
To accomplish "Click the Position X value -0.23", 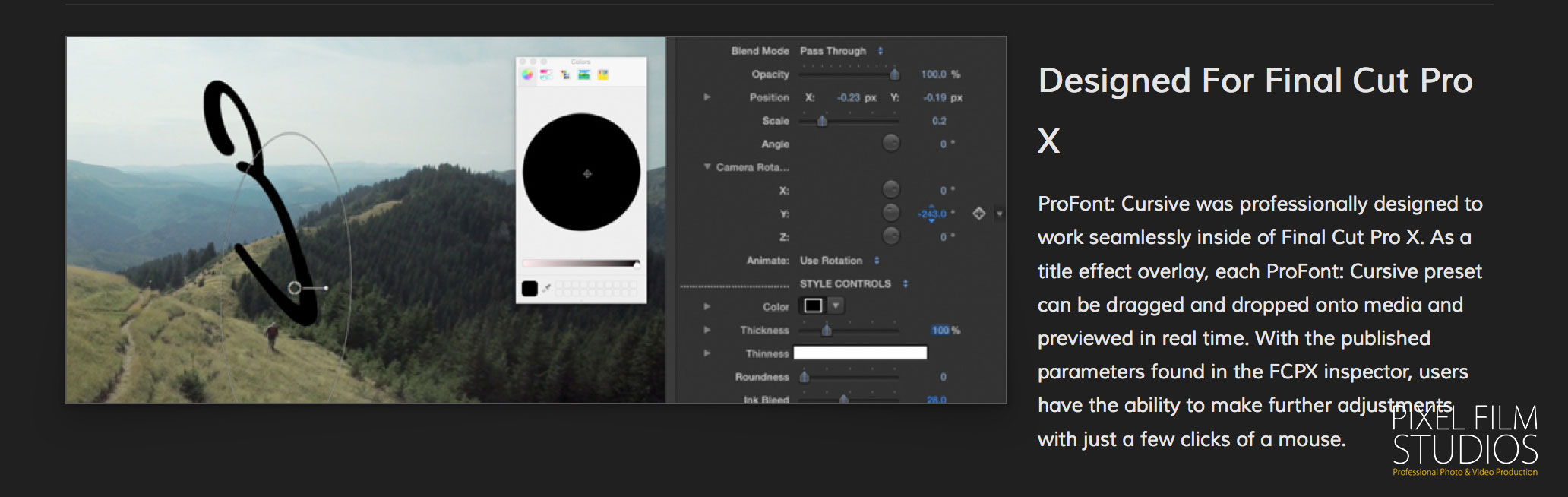I will pyautogui.click(x=849, y=97).
